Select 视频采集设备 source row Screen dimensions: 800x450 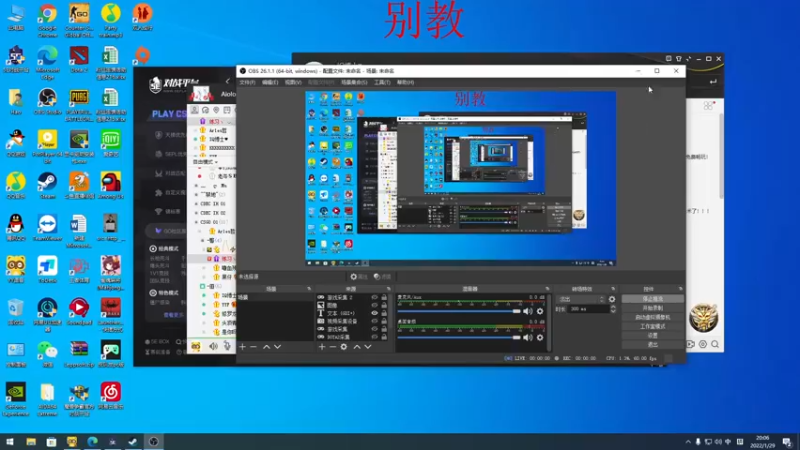point(352,321)
